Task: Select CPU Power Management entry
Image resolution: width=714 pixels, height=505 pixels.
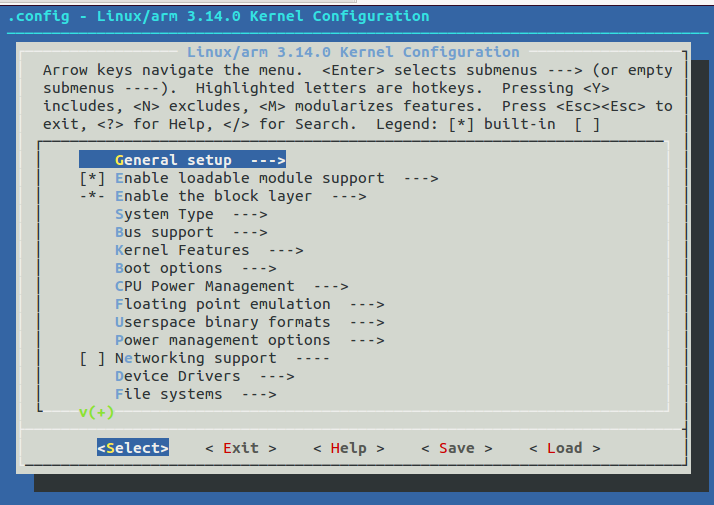Action: click(x=232, y=286)
